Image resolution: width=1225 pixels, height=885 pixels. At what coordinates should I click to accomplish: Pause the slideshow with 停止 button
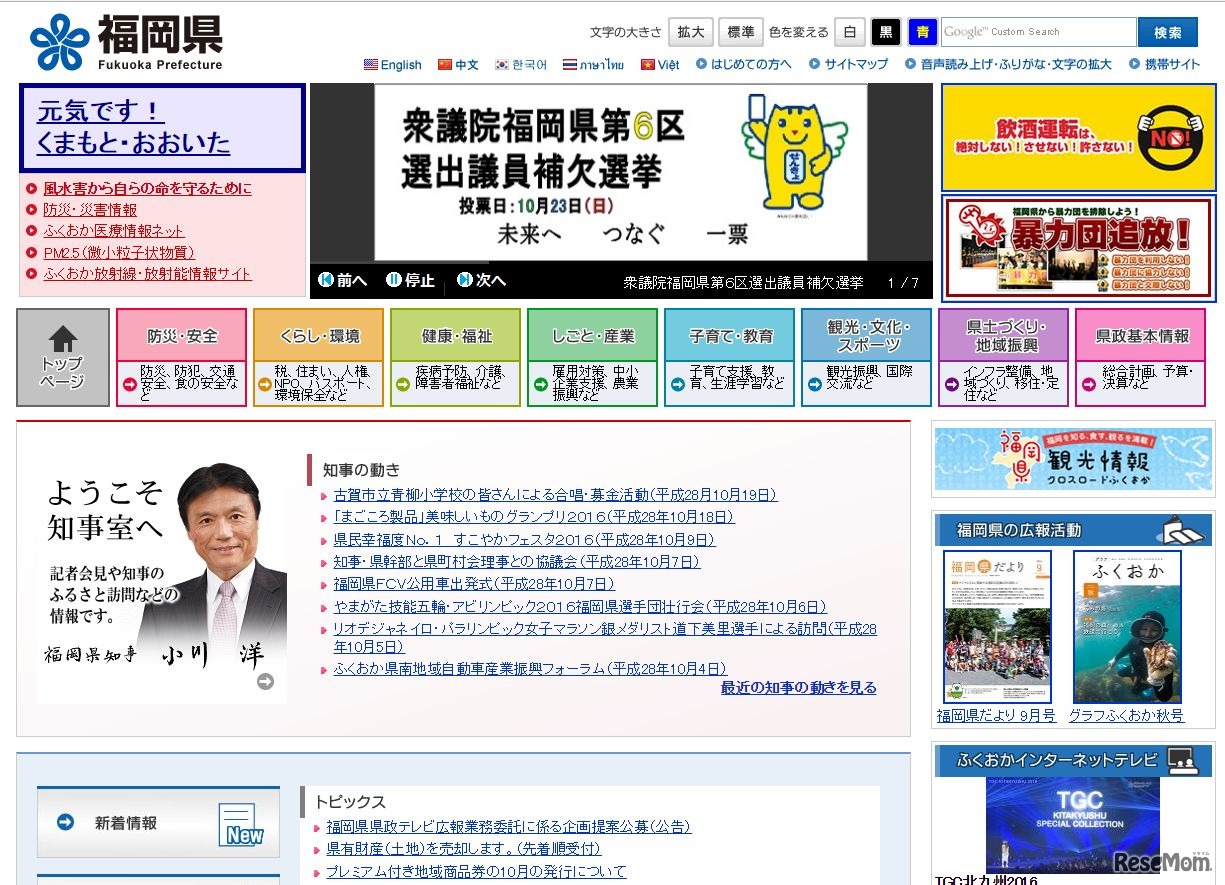click(x=411, y=281)
